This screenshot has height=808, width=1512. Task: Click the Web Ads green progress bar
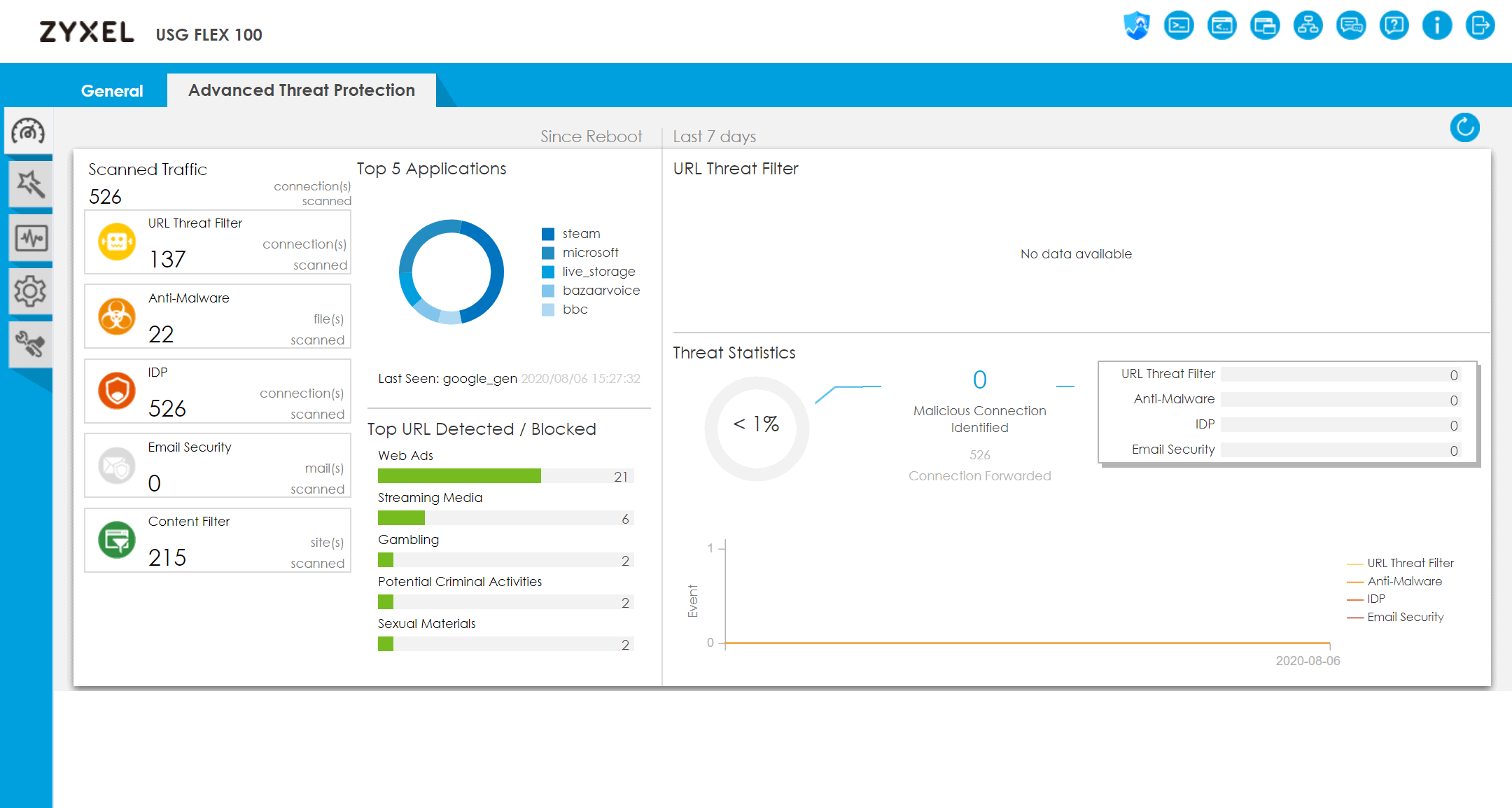pyautogui.click(x=459, y=476)
